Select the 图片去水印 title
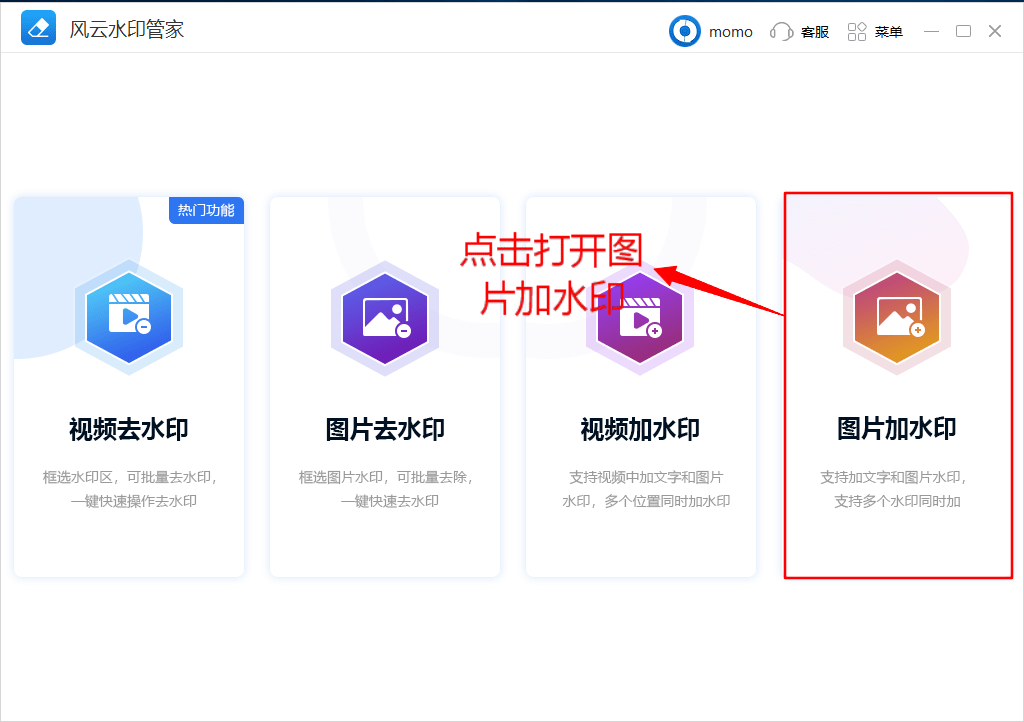This screenshot has height=722, width=1024. click(x=385, y=429)
